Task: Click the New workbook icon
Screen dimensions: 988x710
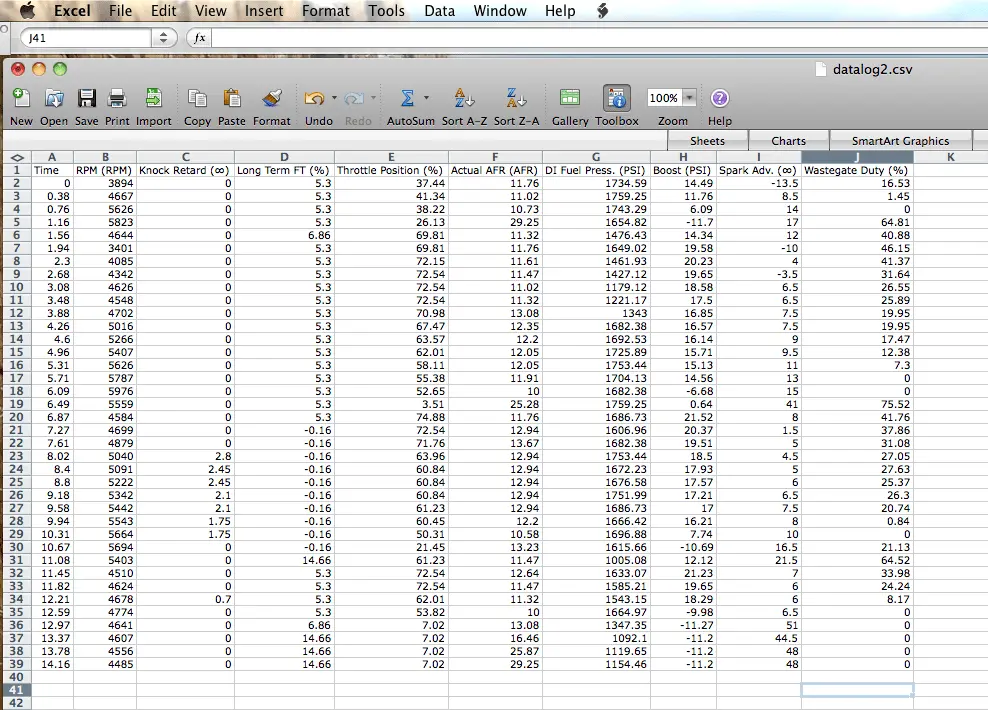Action: (x=20, y=99)
